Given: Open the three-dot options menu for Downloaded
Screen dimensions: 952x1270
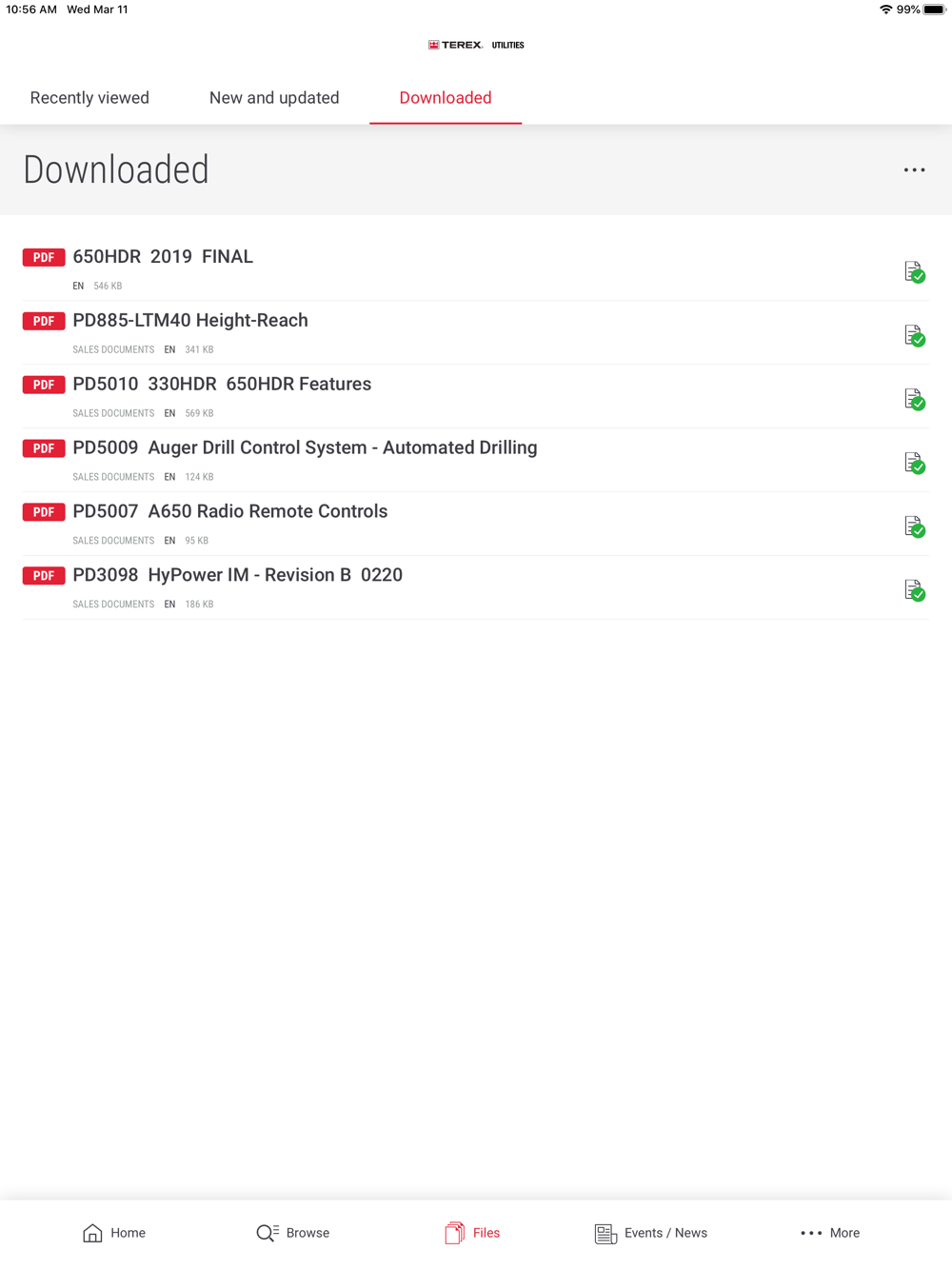Looking at the screenshot, I should [x=914, y=170].
